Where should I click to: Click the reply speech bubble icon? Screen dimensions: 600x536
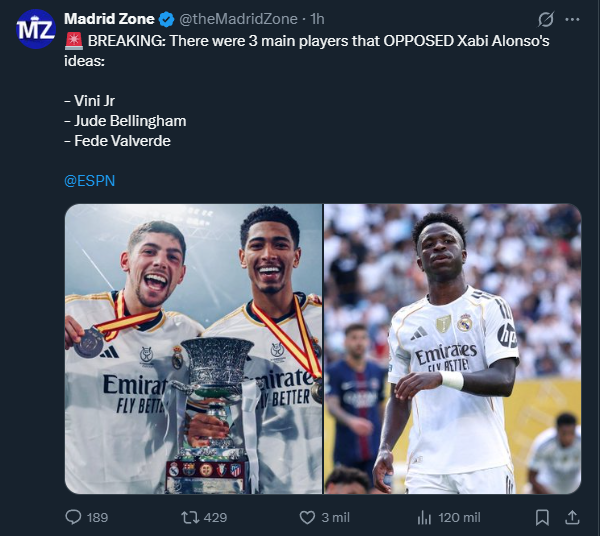click(x=73, y=517)
